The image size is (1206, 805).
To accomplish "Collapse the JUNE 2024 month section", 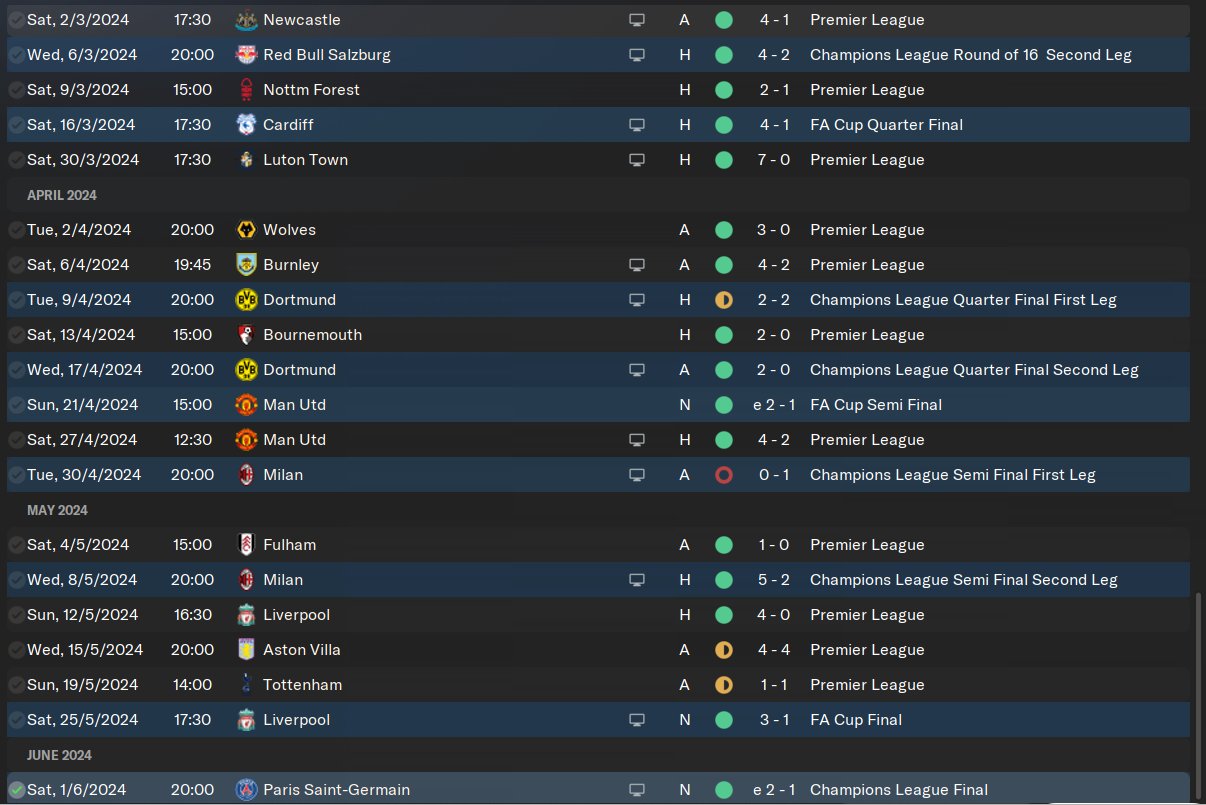I will pos(59,755).
